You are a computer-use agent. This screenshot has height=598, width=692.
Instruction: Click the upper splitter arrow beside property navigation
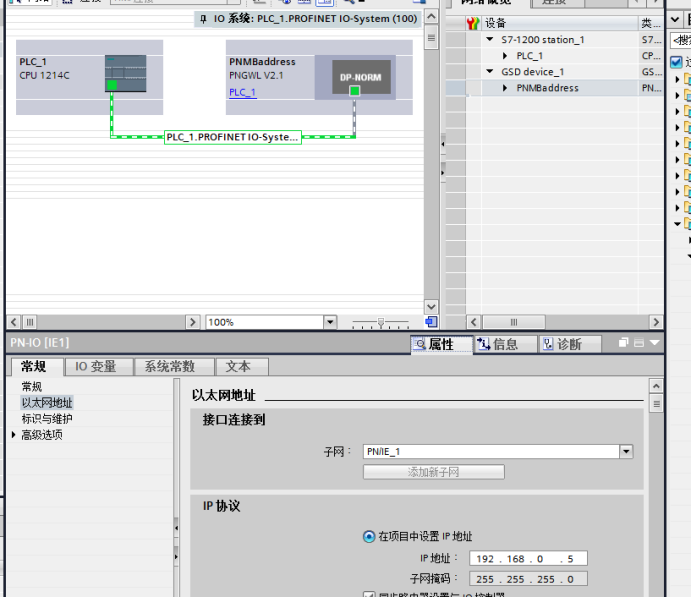point(177,528)
